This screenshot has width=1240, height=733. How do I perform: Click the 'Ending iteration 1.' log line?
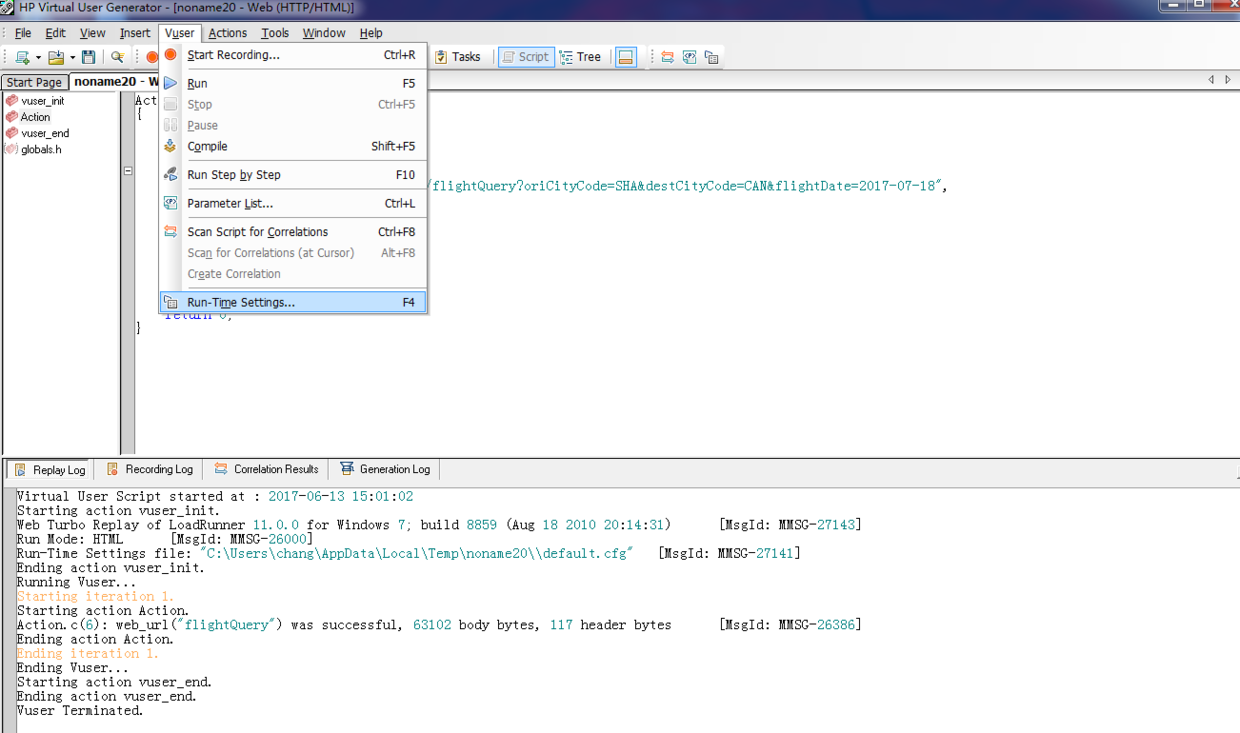(x=88, y=653)
